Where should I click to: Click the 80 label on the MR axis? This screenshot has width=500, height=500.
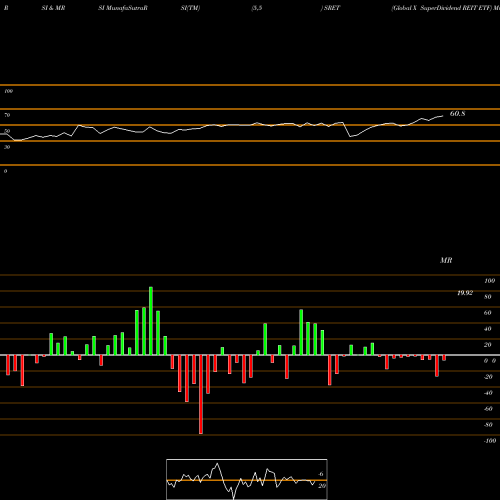[487, 297]
